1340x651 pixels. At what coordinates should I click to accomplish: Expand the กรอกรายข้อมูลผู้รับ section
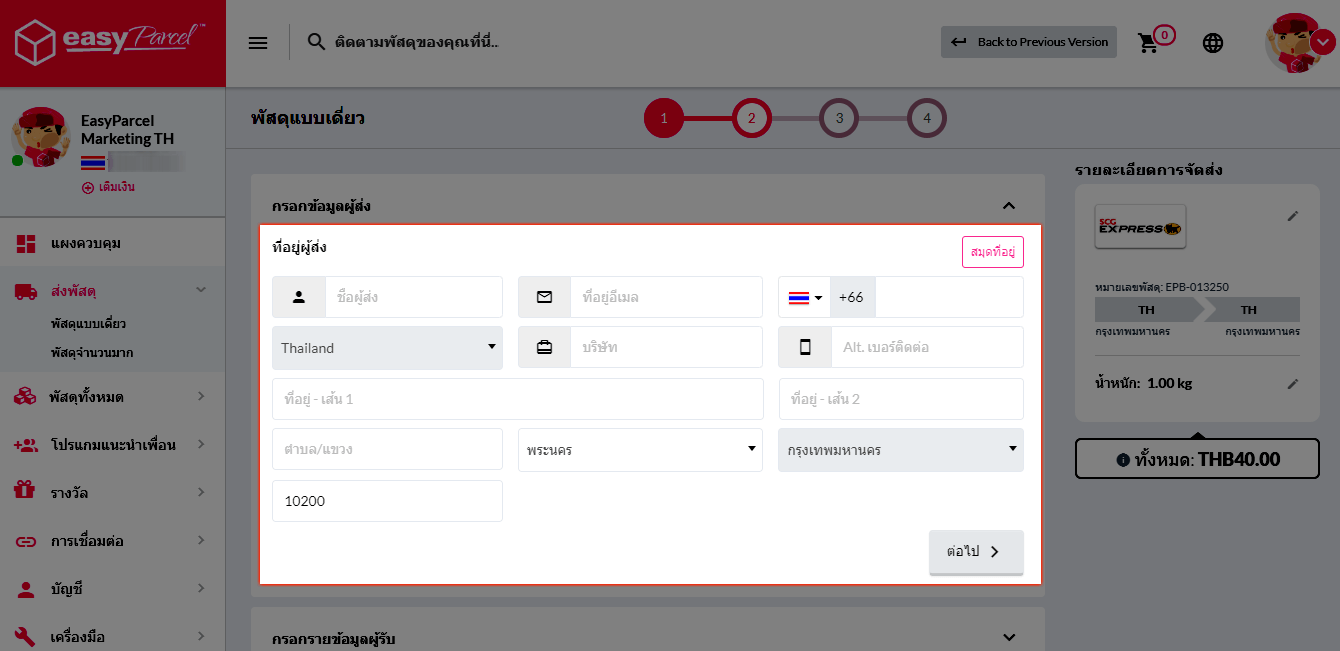point(1008,637)
